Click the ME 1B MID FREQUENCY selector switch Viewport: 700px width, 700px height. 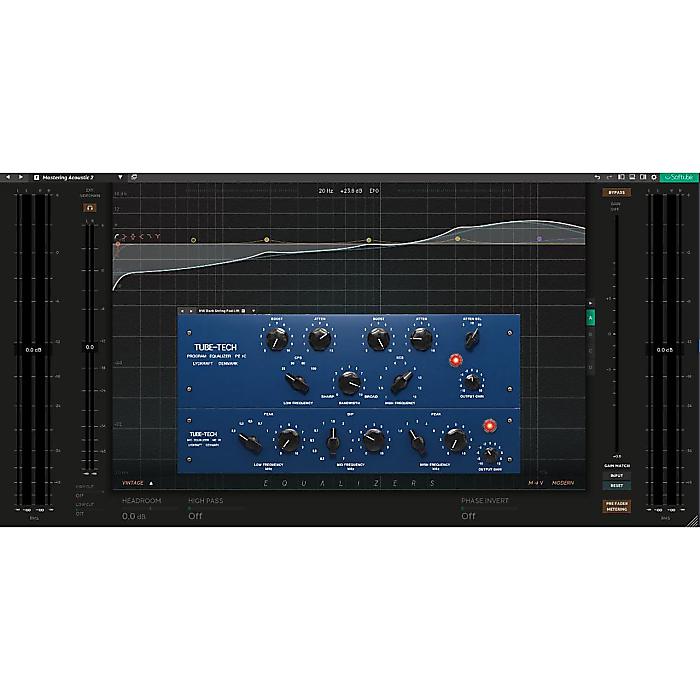click(333, 441)
